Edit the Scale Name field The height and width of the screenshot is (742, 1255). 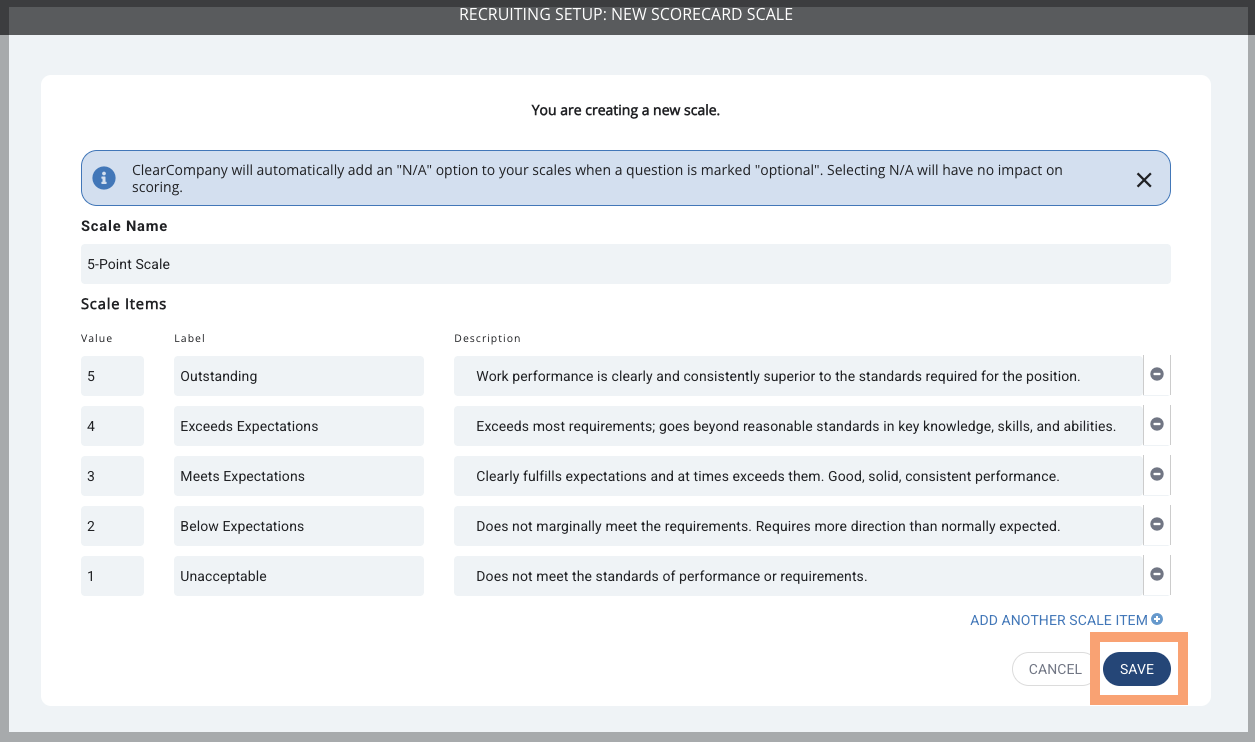(x=626, y=264)
